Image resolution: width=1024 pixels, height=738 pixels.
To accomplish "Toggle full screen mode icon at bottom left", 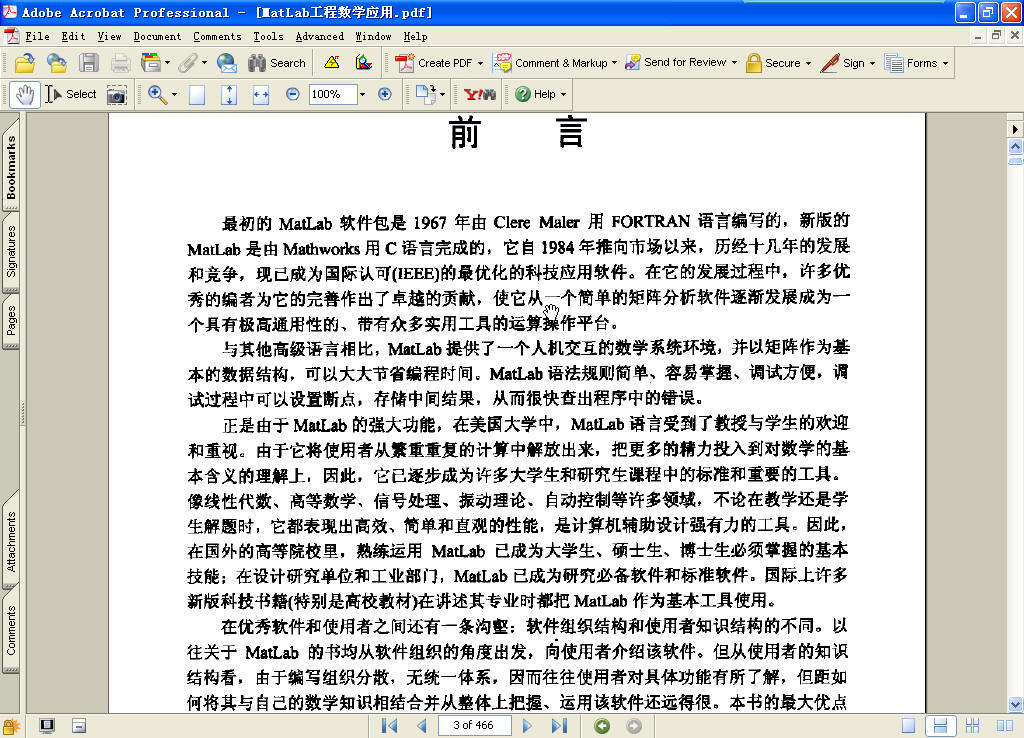I will (47, 726).
